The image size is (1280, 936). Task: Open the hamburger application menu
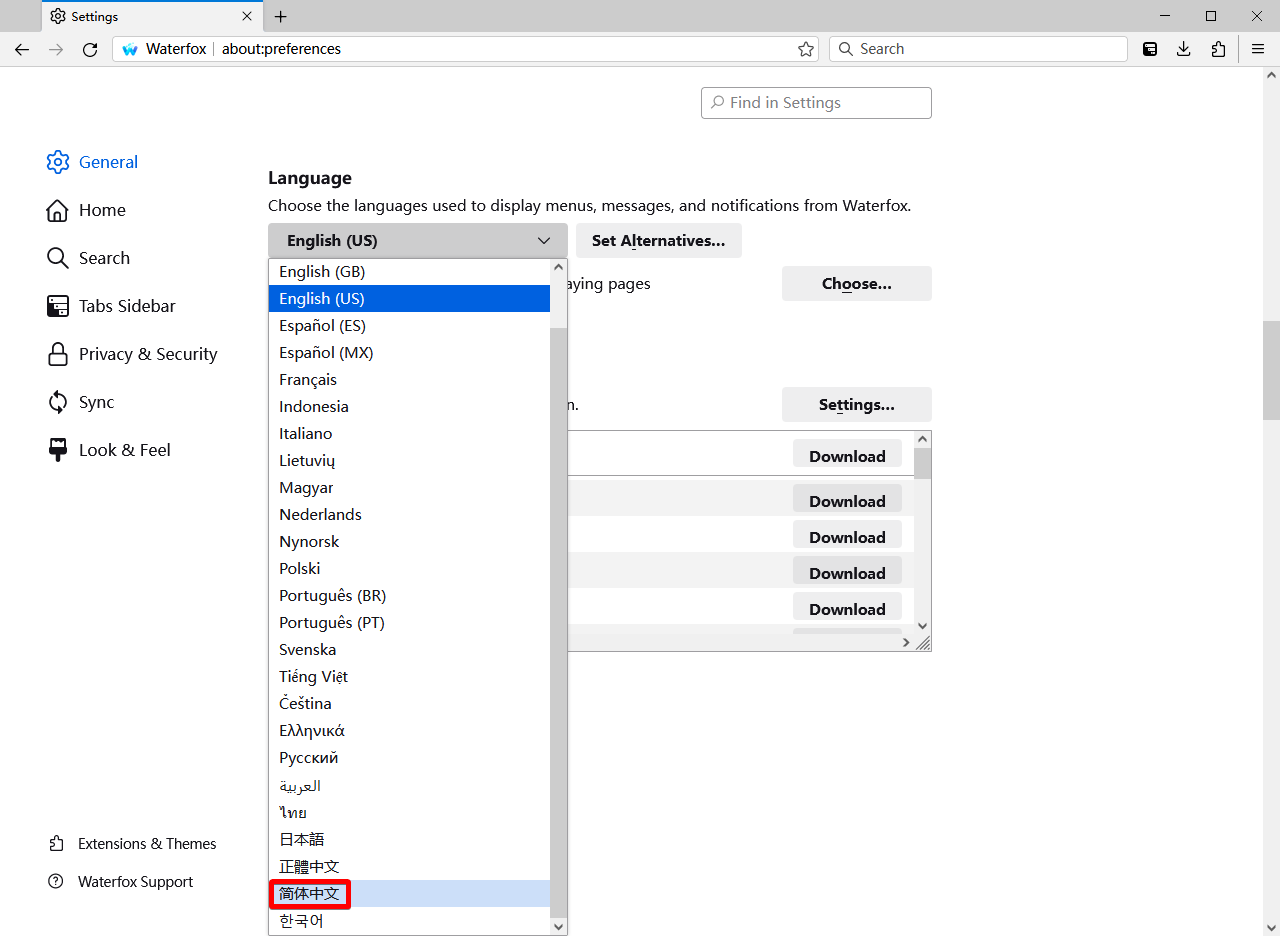click(1258, 49)
